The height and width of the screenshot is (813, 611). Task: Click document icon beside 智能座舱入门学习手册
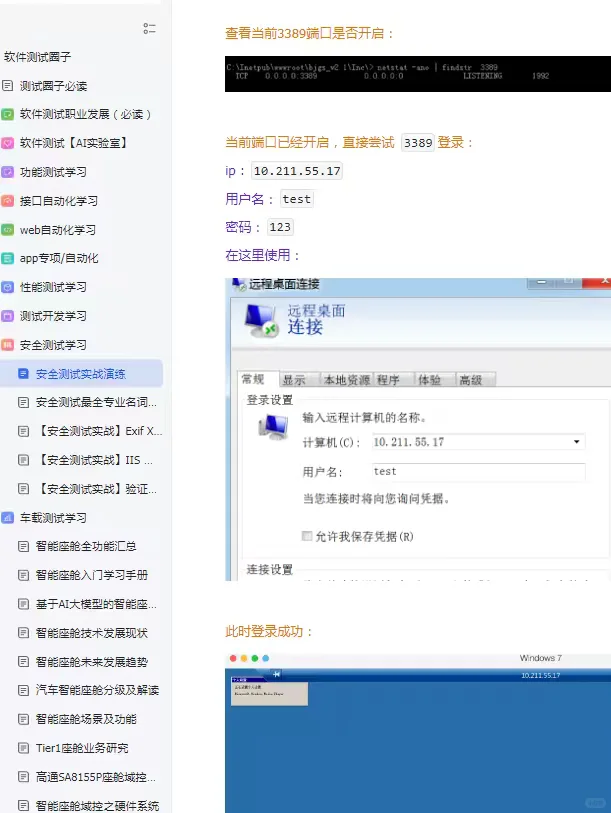click(x=23, y=575)
